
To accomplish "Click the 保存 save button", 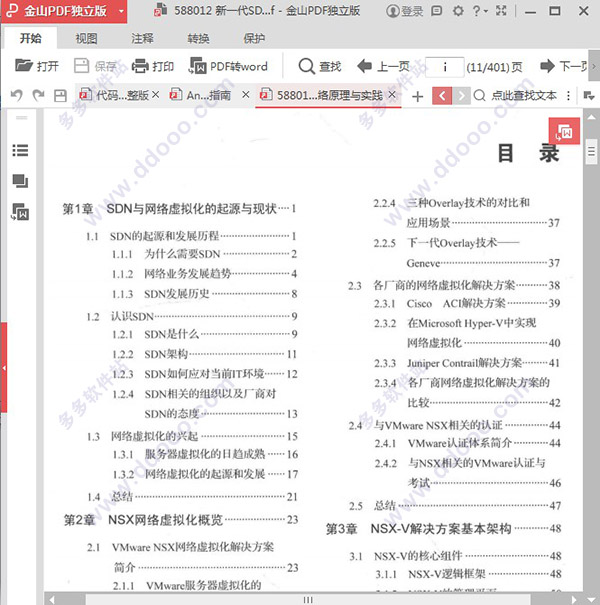I will click(95, 66).
